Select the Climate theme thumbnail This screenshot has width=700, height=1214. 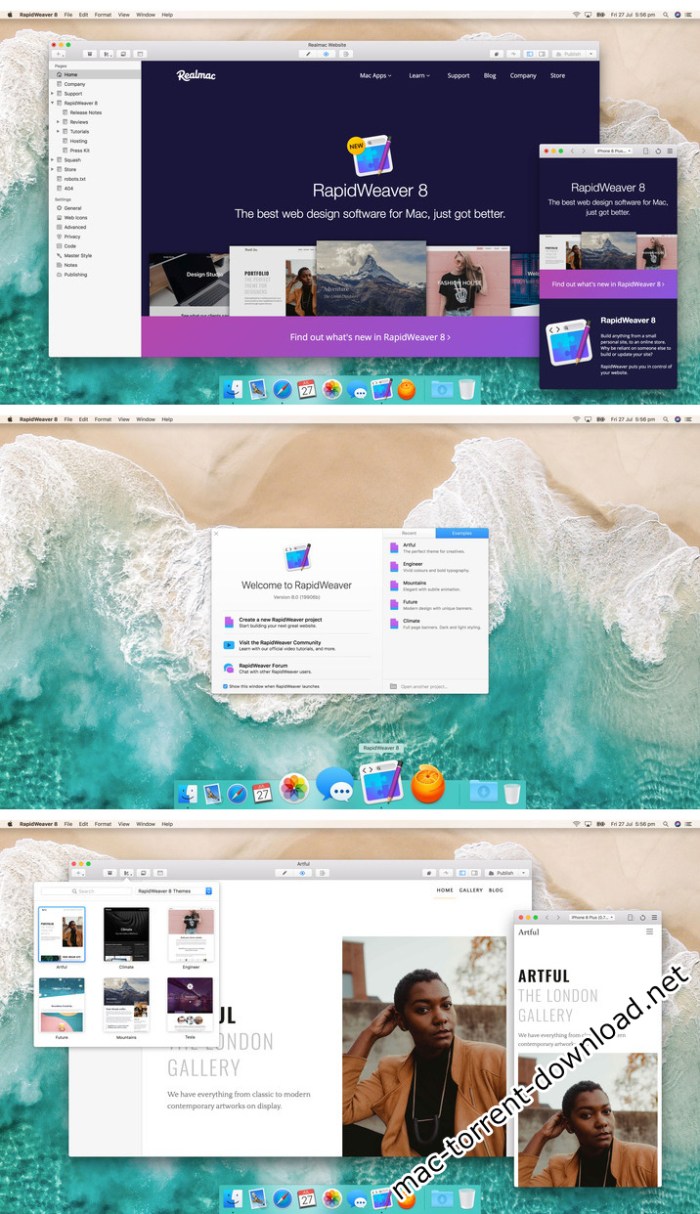(126, 934)
